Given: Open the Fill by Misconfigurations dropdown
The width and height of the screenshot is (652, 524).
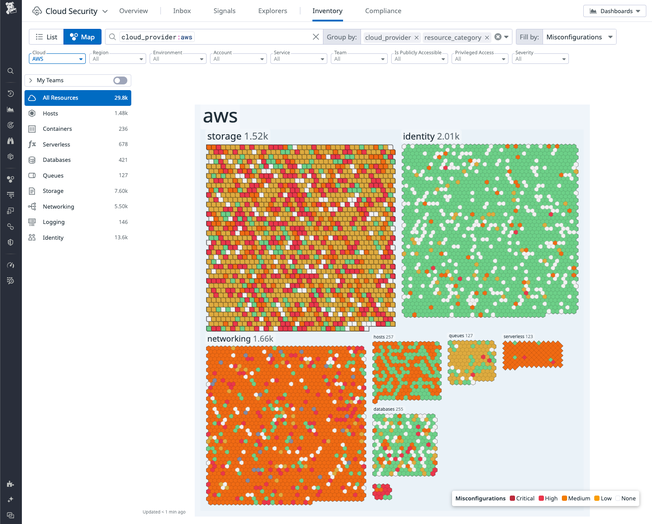Looking at the screenshot, I should point(580,37).
